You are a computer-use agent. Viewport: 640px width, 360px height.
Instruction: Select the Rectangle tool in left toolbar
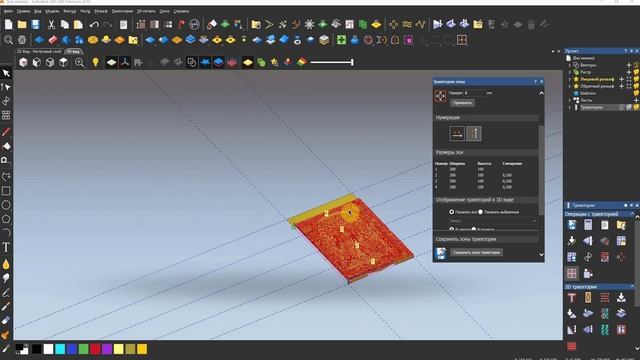coord(6,191)
